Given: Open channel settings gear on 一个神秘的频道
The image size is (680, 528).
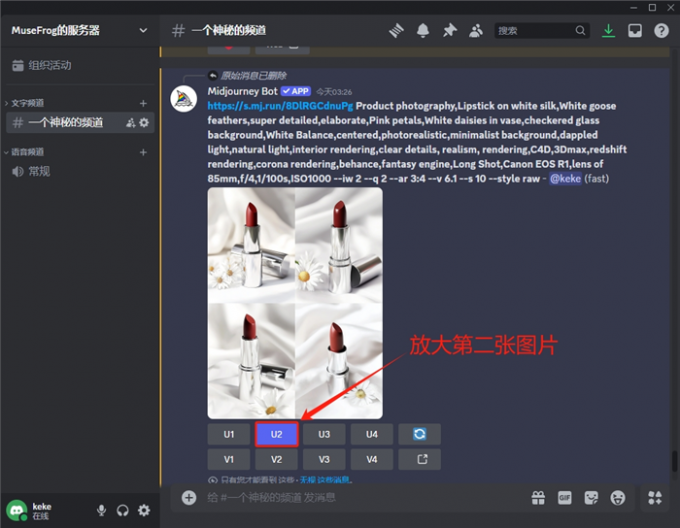Looking at the screenshot, I should [x=144, y=123].
